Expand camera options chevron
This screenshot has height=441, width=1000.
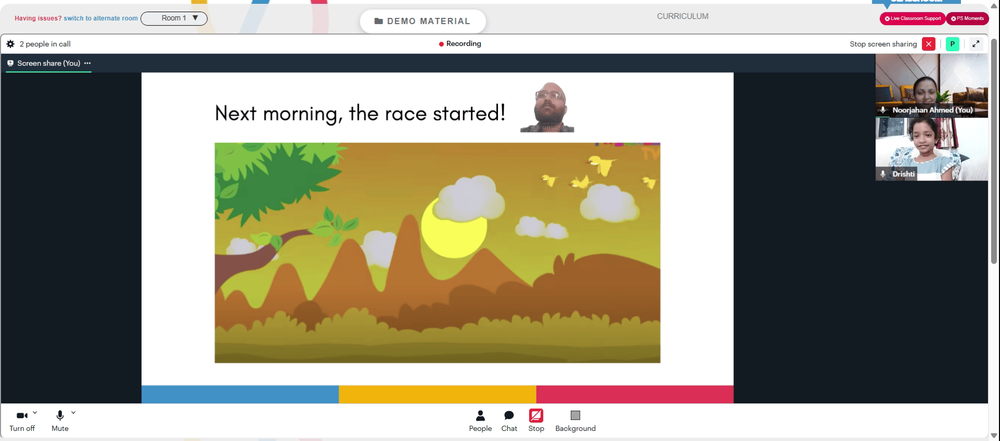[x=35, y=413]
